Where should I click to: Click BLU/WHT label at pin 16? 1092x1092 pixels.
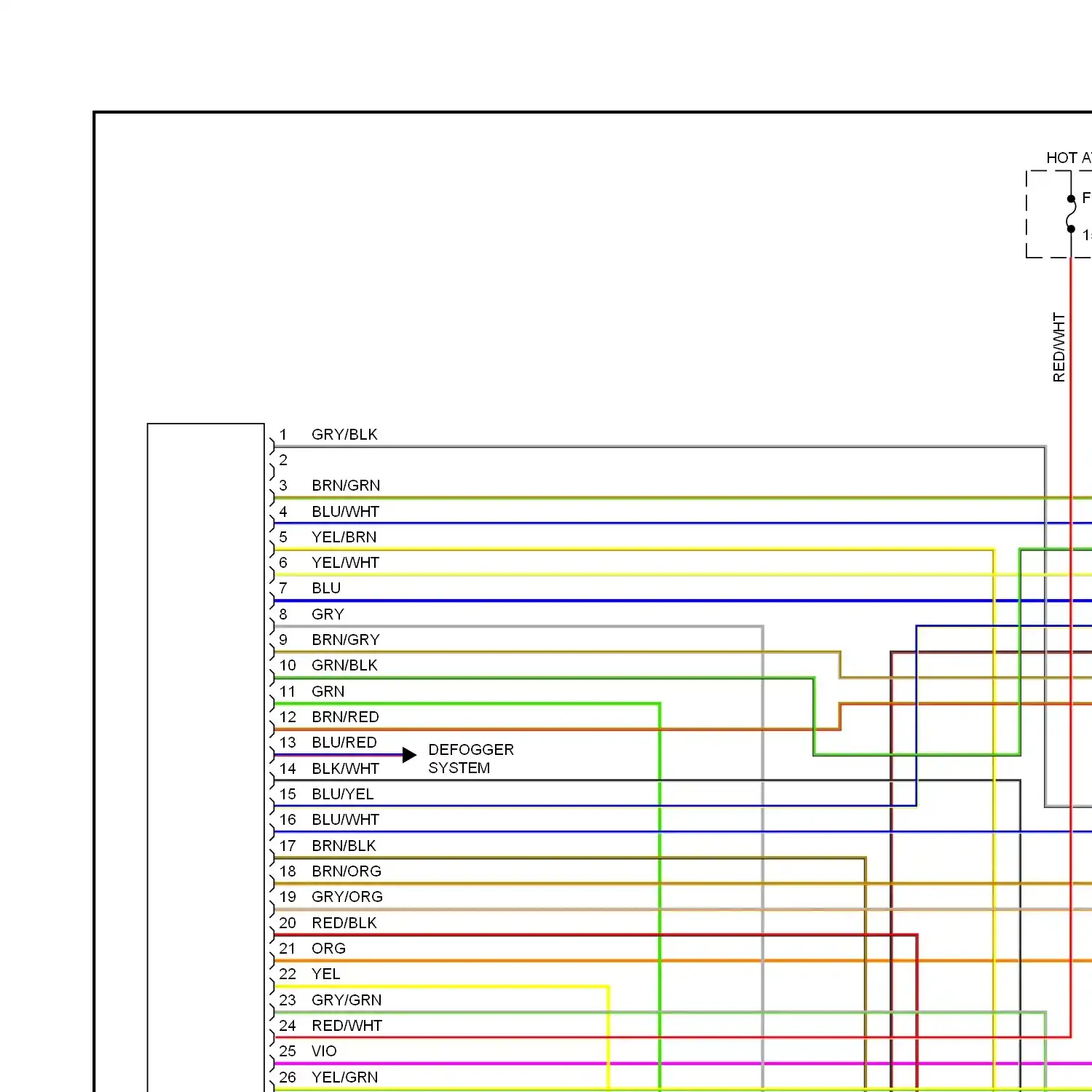pyautogui.click(x=345, y=820)
